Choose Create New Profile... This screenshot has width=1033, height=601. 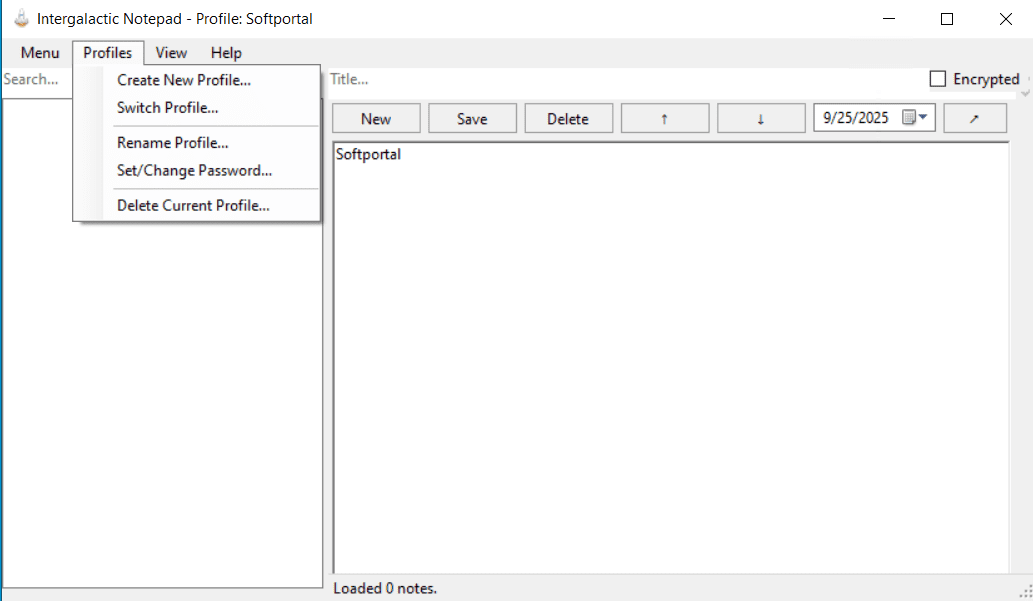tap(184, 80)
